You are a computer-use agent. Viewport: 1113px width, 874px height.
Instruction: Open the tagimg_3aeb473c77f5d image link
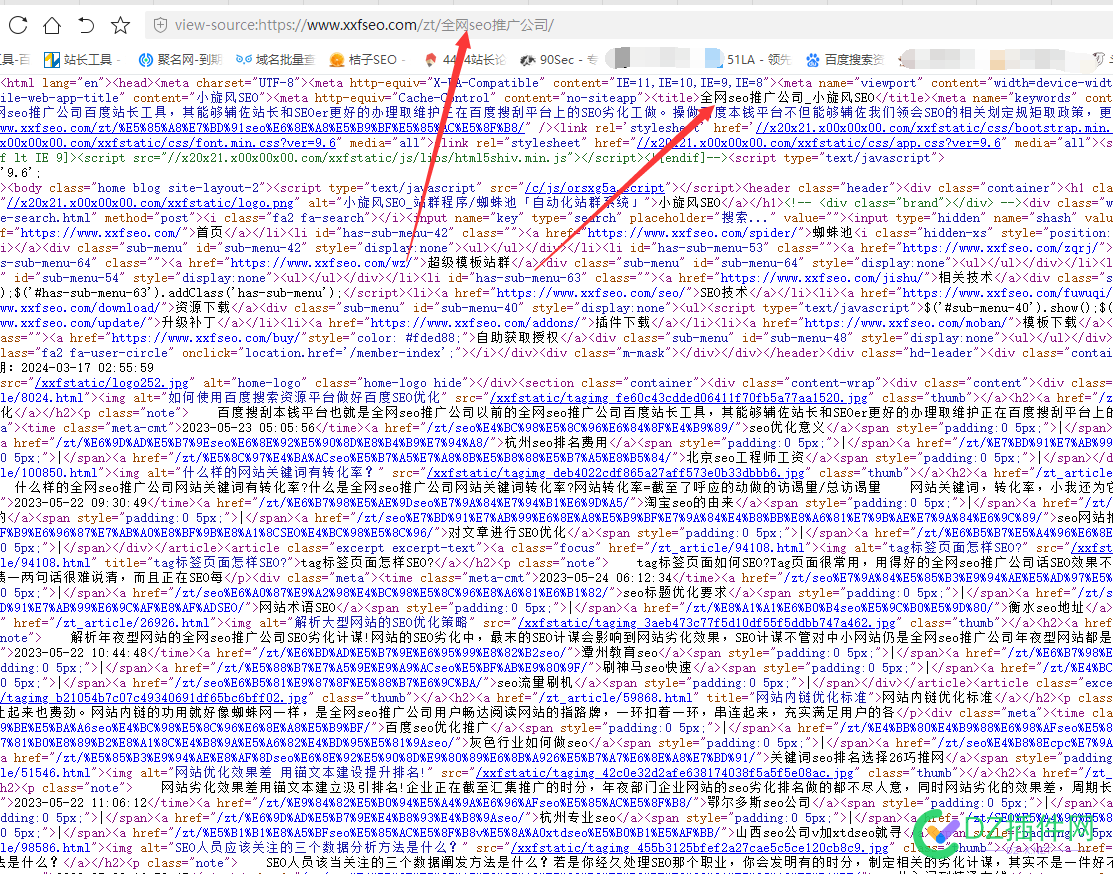[x=707, y=623]
